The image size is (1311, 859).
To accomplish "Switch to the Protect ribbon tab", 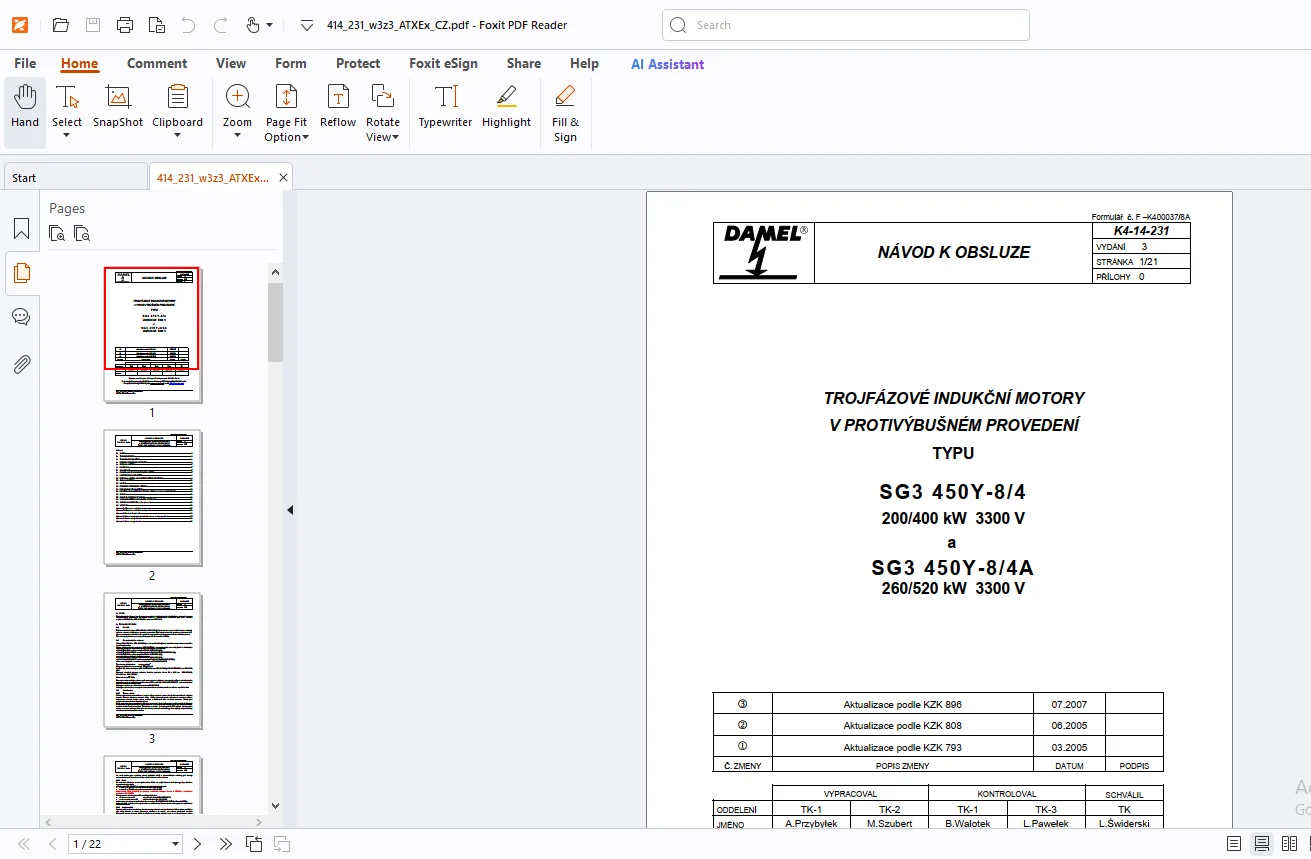I will (358, 63).
